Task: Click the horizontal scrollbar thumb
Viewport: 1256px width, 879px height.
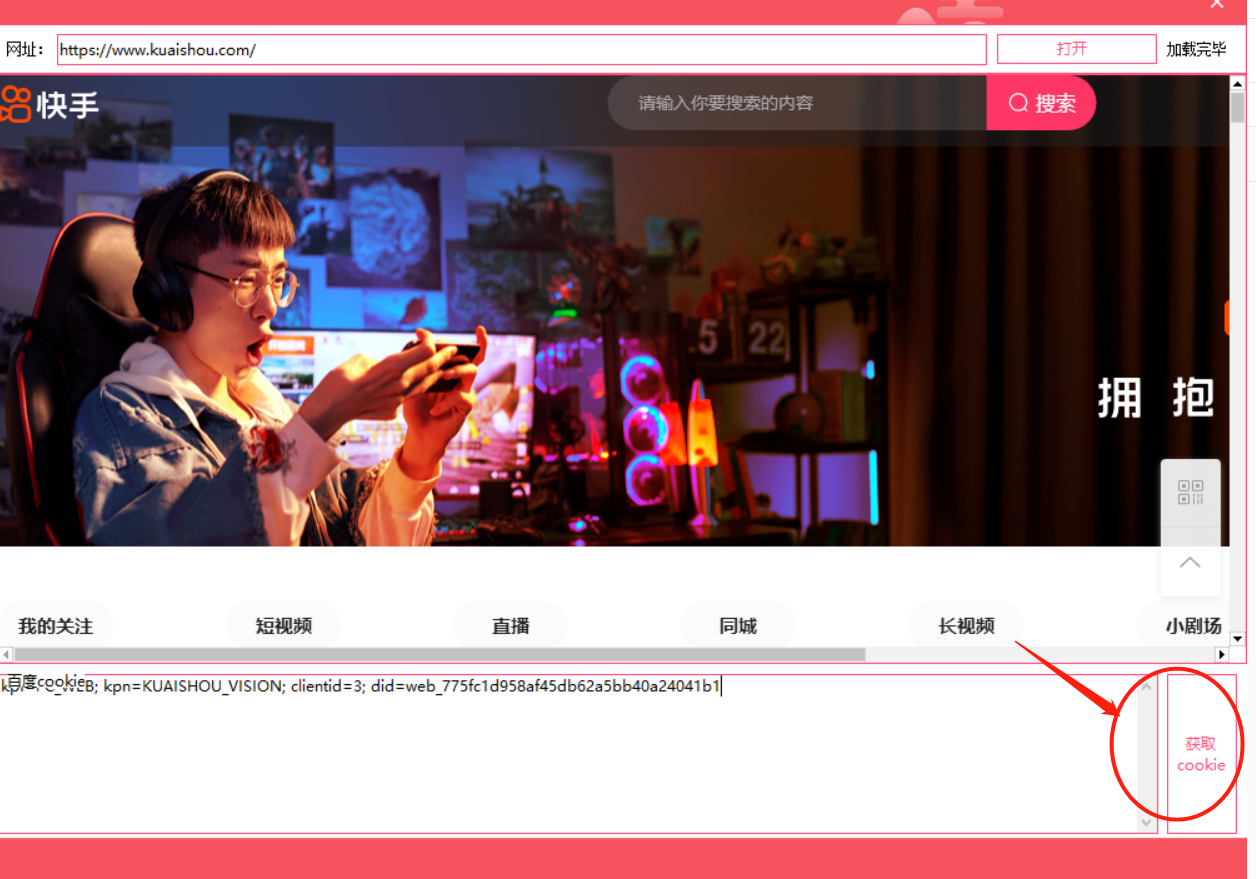Action: point(439,654)
